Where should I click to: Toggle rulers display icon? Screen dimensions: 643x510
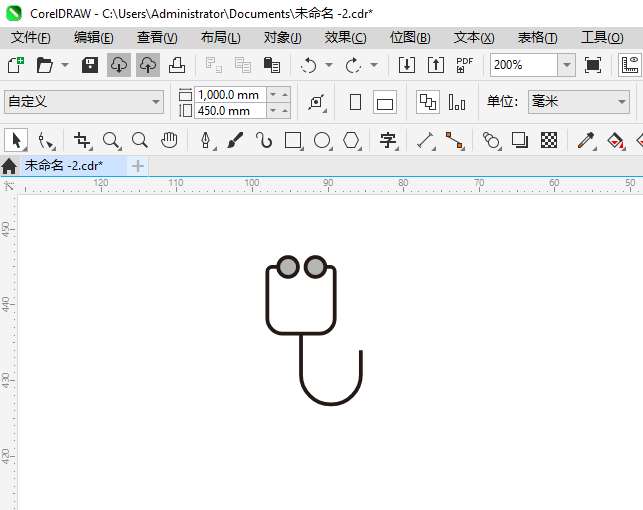coord(630,65)
